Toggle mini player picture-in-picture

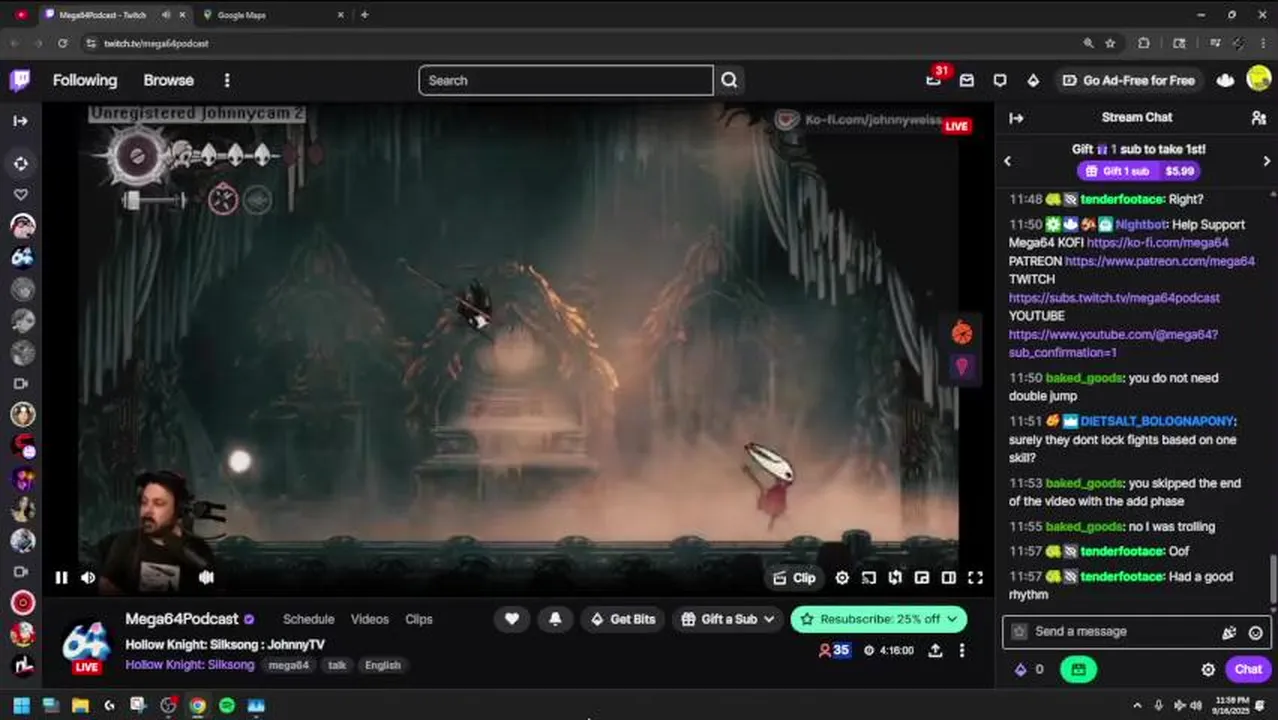[x=922, y=578]
